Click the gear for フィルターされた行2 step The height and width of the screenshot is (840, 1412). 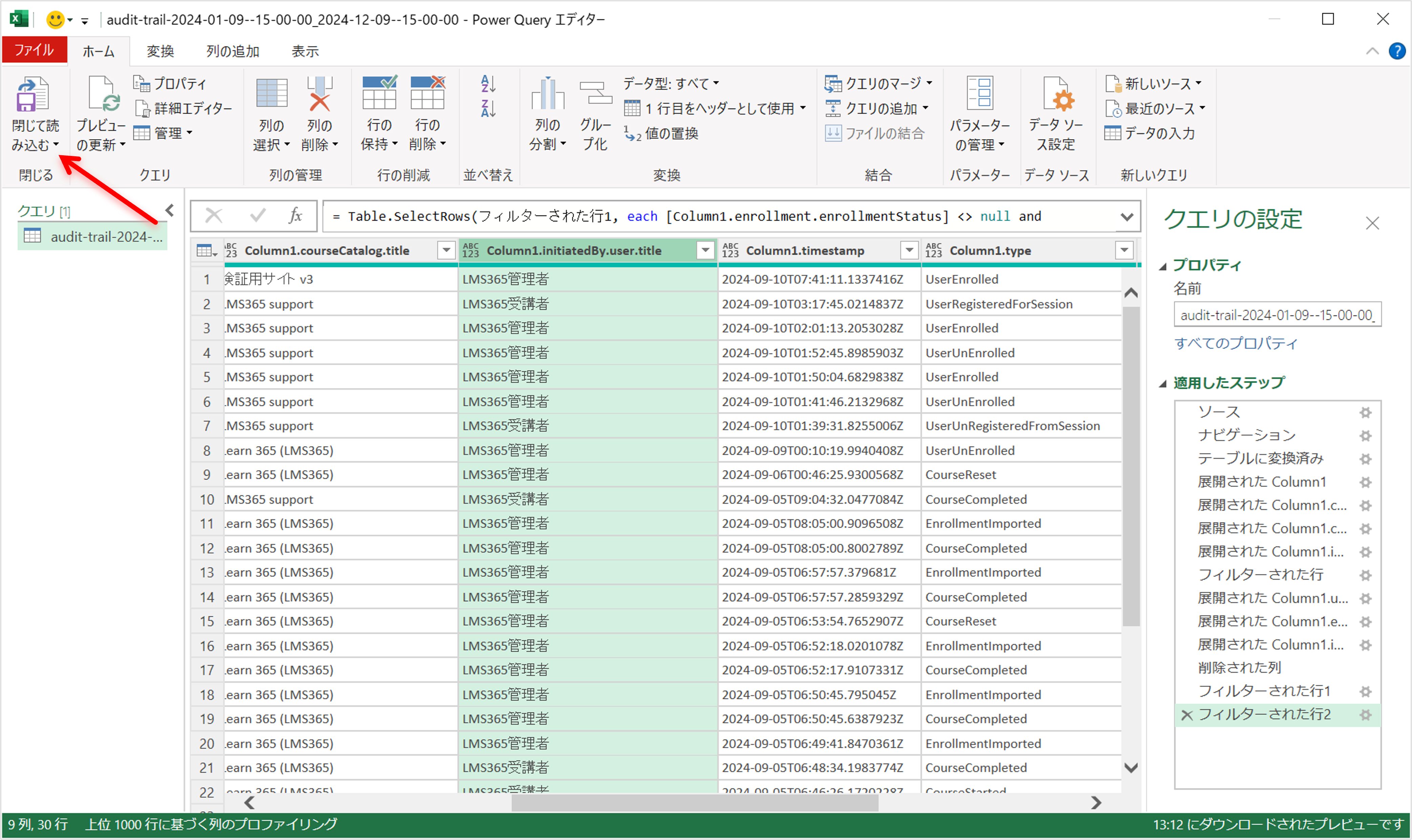click(1365, 715)
